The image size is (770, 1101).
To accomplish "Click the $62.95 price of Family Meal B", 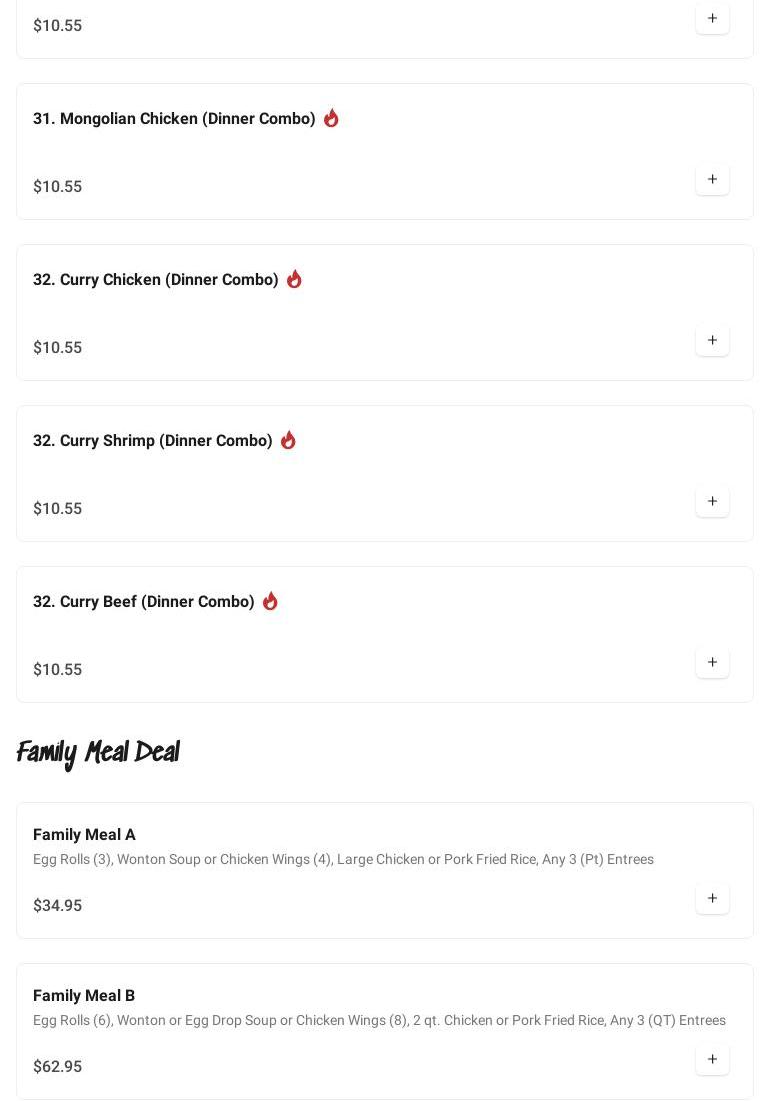I will pyautogui.click(x=58, y=1067).
